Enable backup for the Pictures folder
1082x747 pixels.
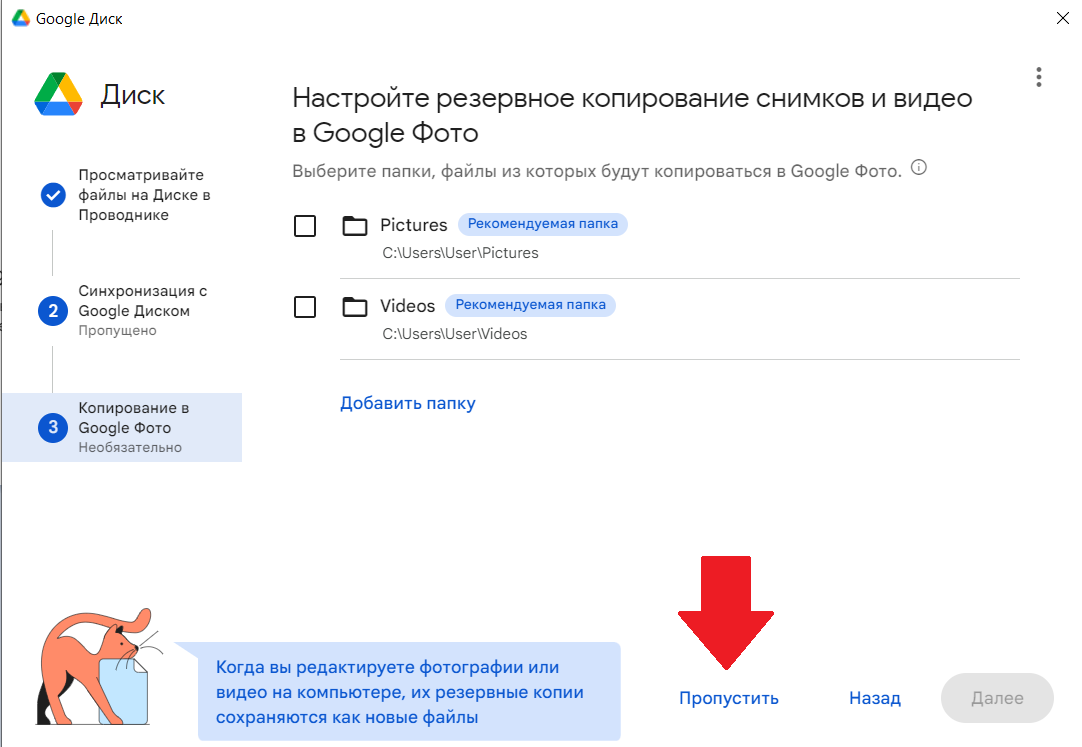pyautogui.click(x=305, y=226)
